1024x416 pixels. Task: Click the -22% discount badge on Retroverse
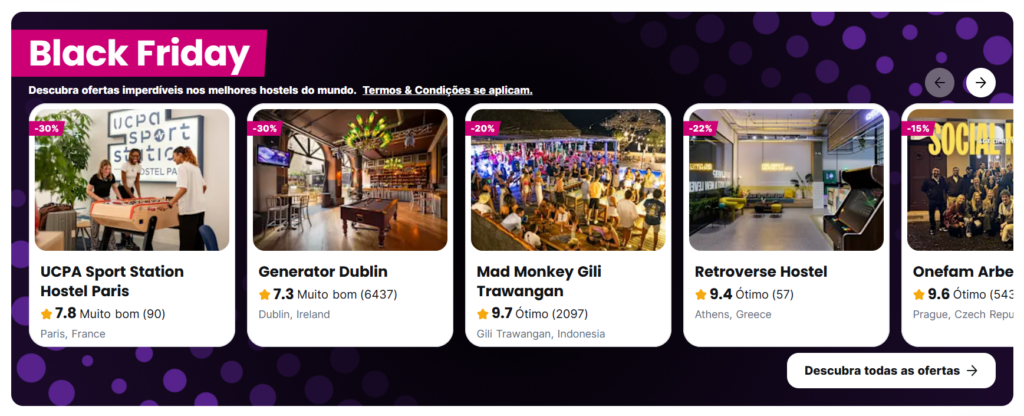pos(701,128)
